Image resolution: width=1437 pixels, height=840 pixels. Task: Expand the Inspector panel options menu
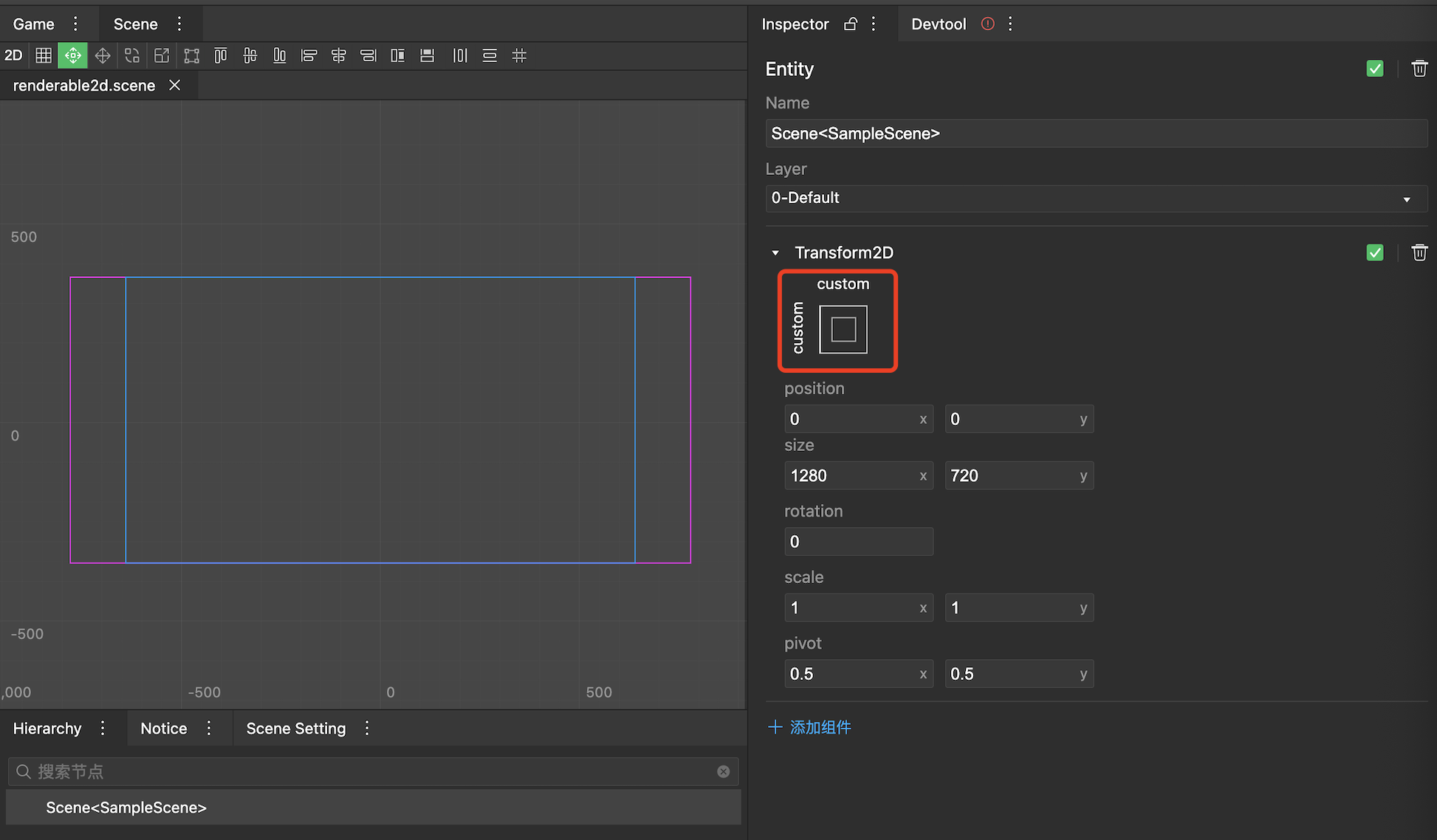click(875, 23)
